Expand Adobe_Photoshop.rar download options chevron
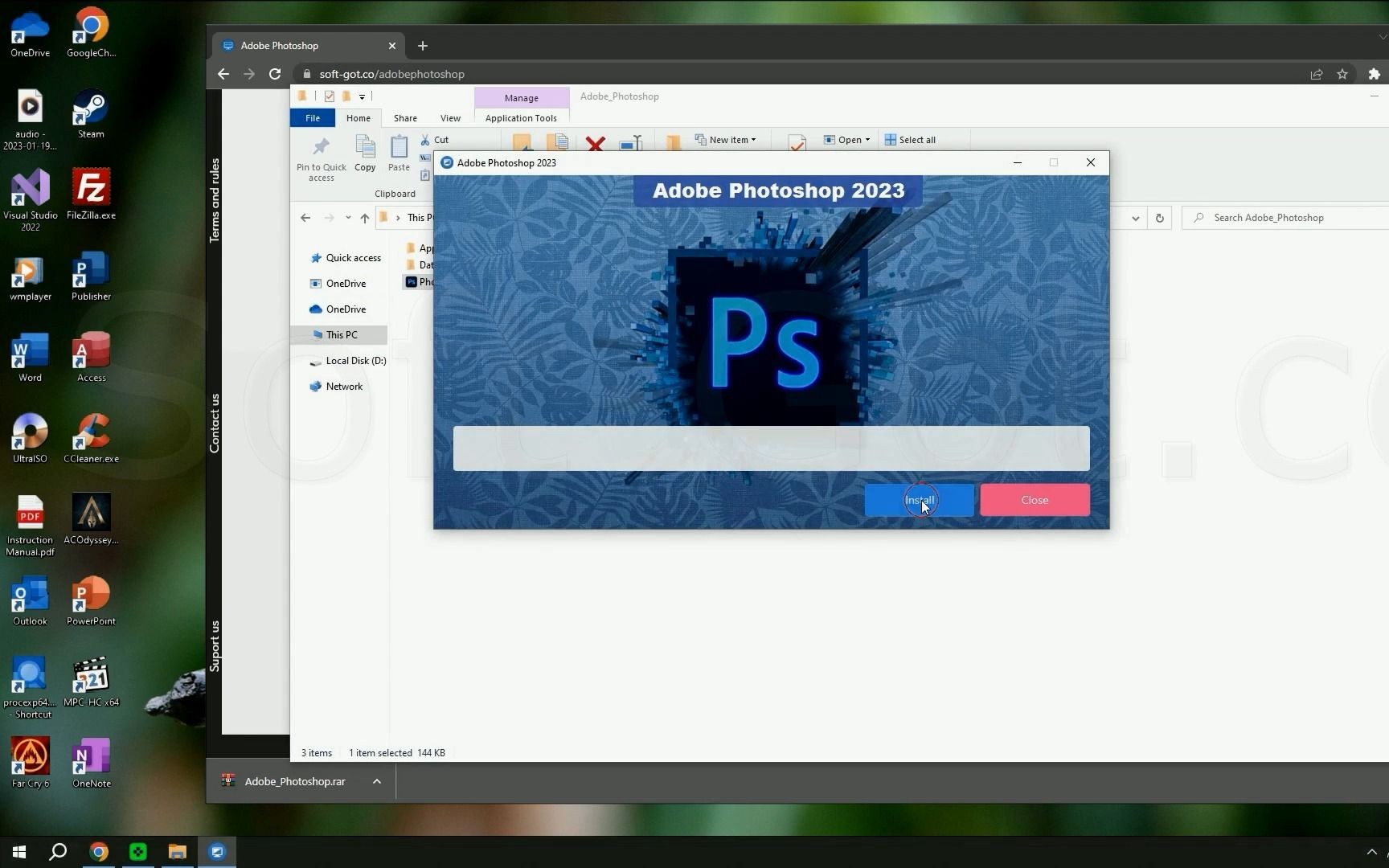Viewport: 1389px width, 868px height. [376, 781]
